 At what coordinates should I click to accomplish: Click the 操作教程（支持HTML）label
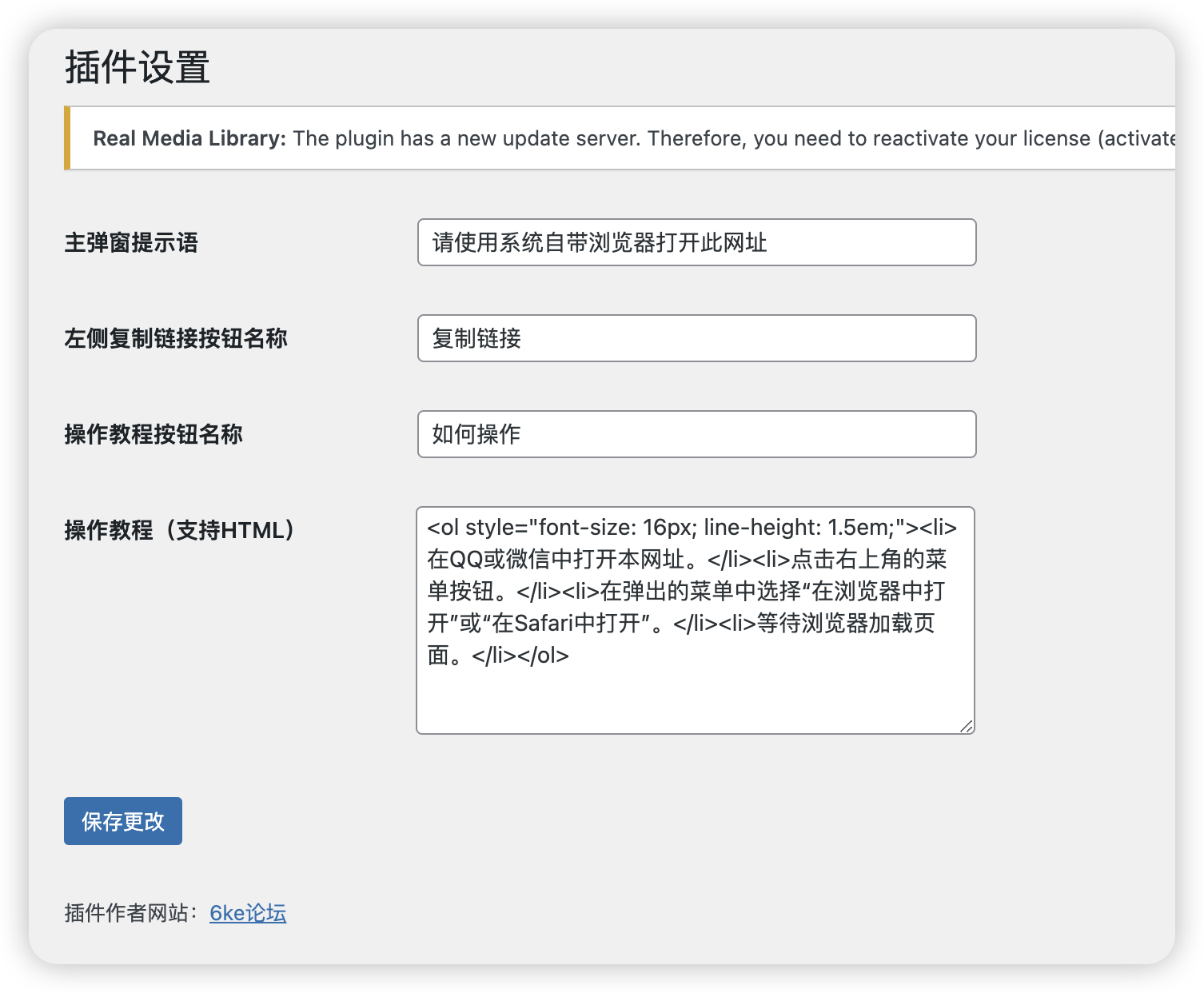[x=181, y=530]
